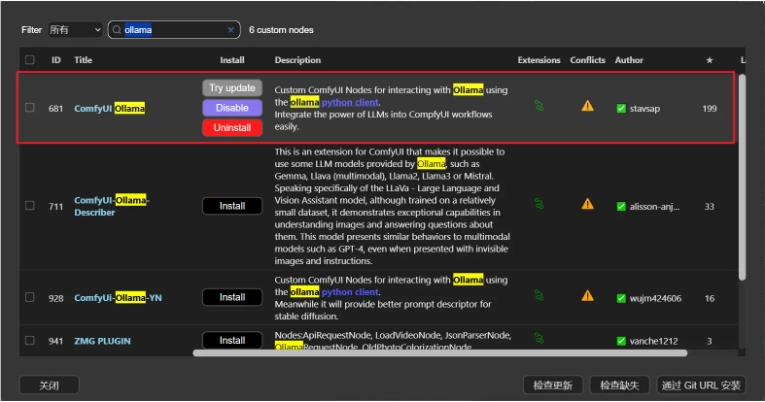The height and width of the screenshot is (402, 765).
Task: View conflict warning for ComfyUi-Ollama-YN
Action: tap(587, 296)
